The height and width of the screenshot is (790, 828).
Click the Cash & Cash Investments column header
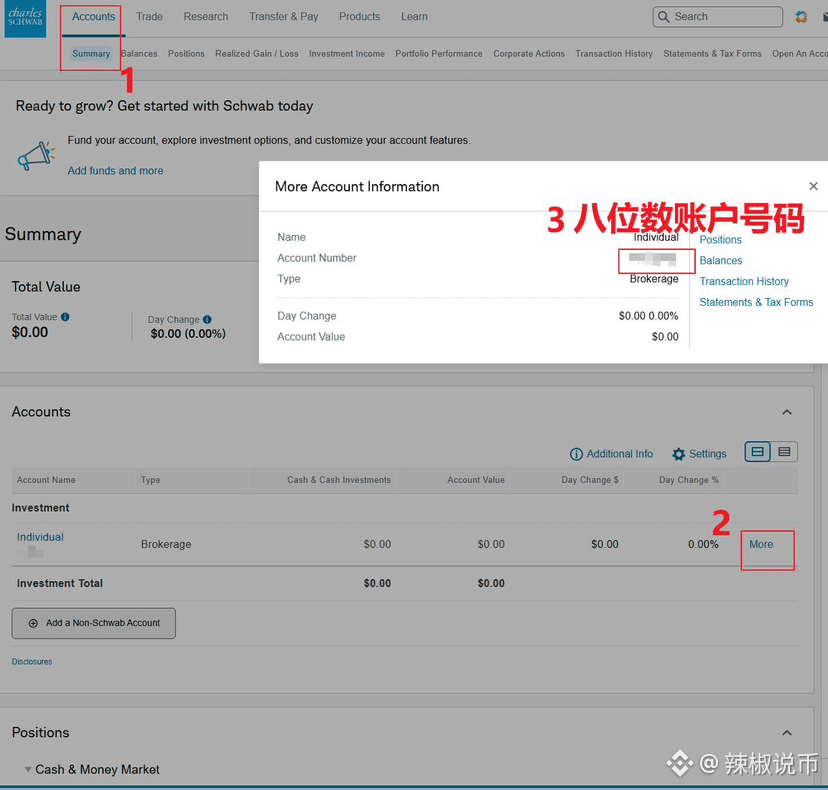click(339, 480)
